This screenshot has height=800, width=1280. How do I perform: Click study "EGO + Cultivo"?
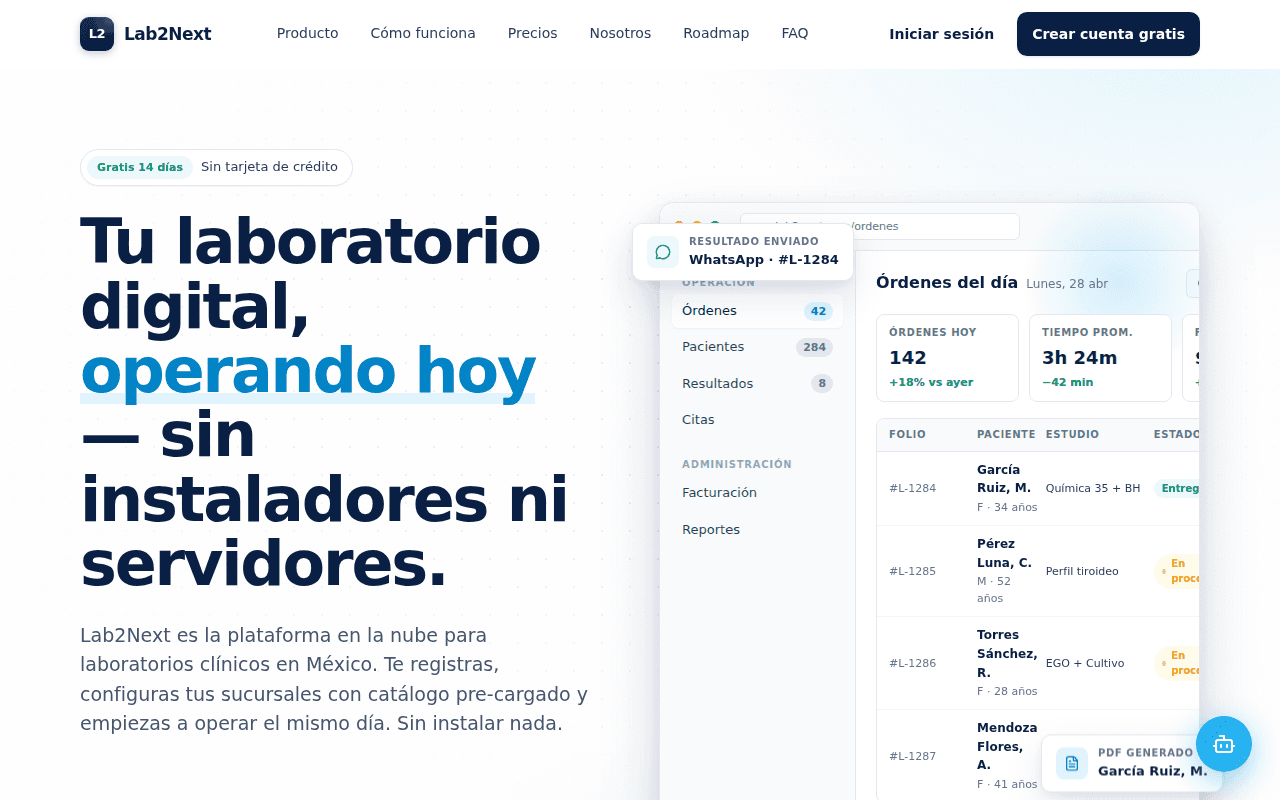[1085, 664]
